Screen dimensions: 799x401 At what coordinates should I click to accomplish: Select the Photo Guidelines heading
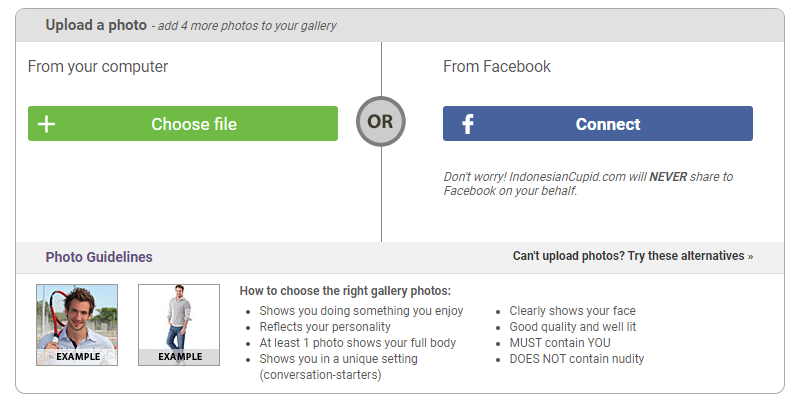tap(99, 257)
